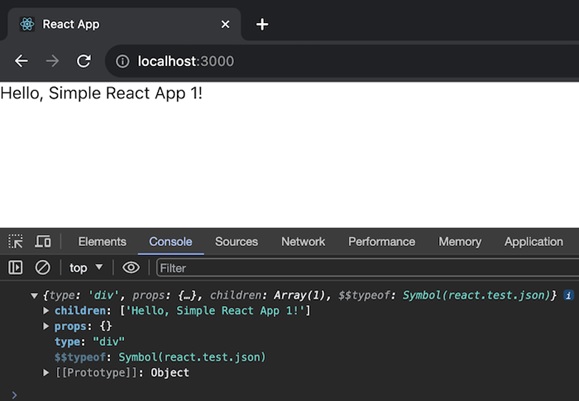Toggle the device toolbar icon
579x401 pixels.
click(43, 242)
